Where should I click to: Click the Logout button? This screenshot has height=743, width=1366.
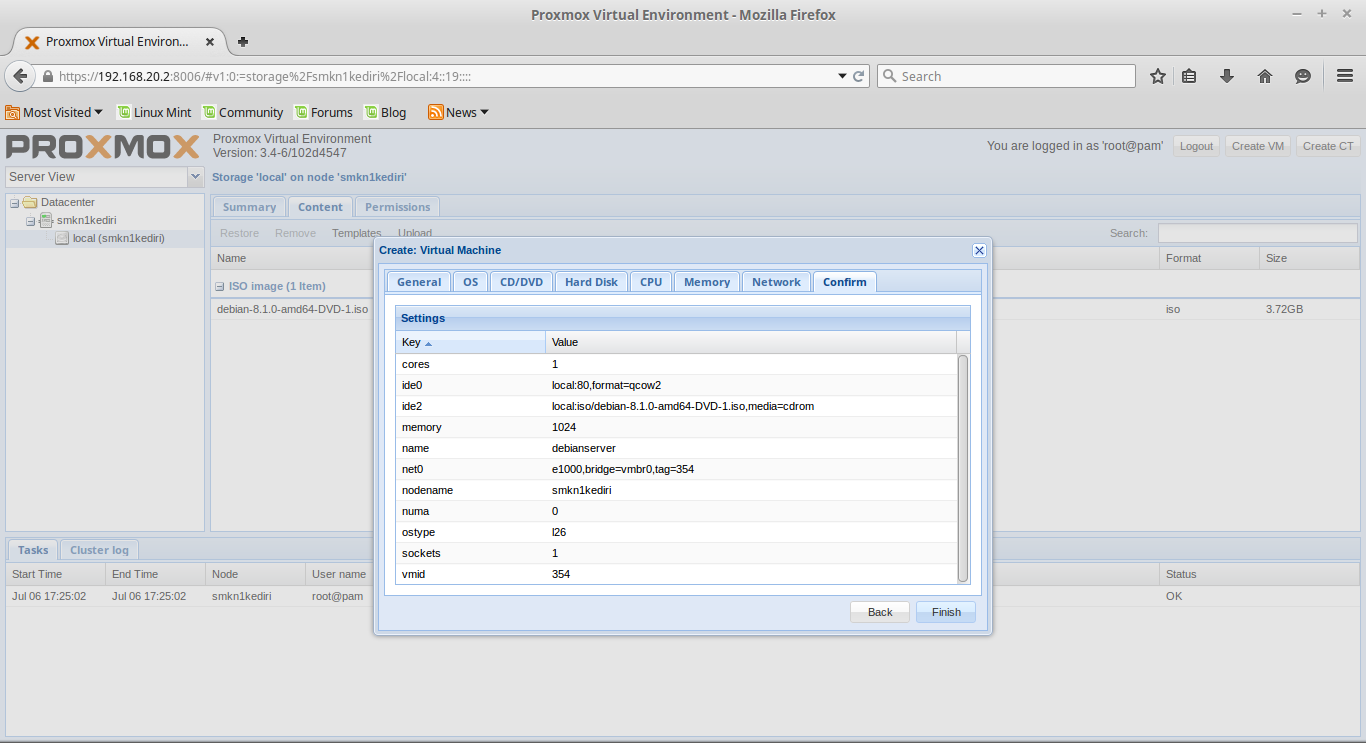pyautogui.click(x=1196, y=146)
